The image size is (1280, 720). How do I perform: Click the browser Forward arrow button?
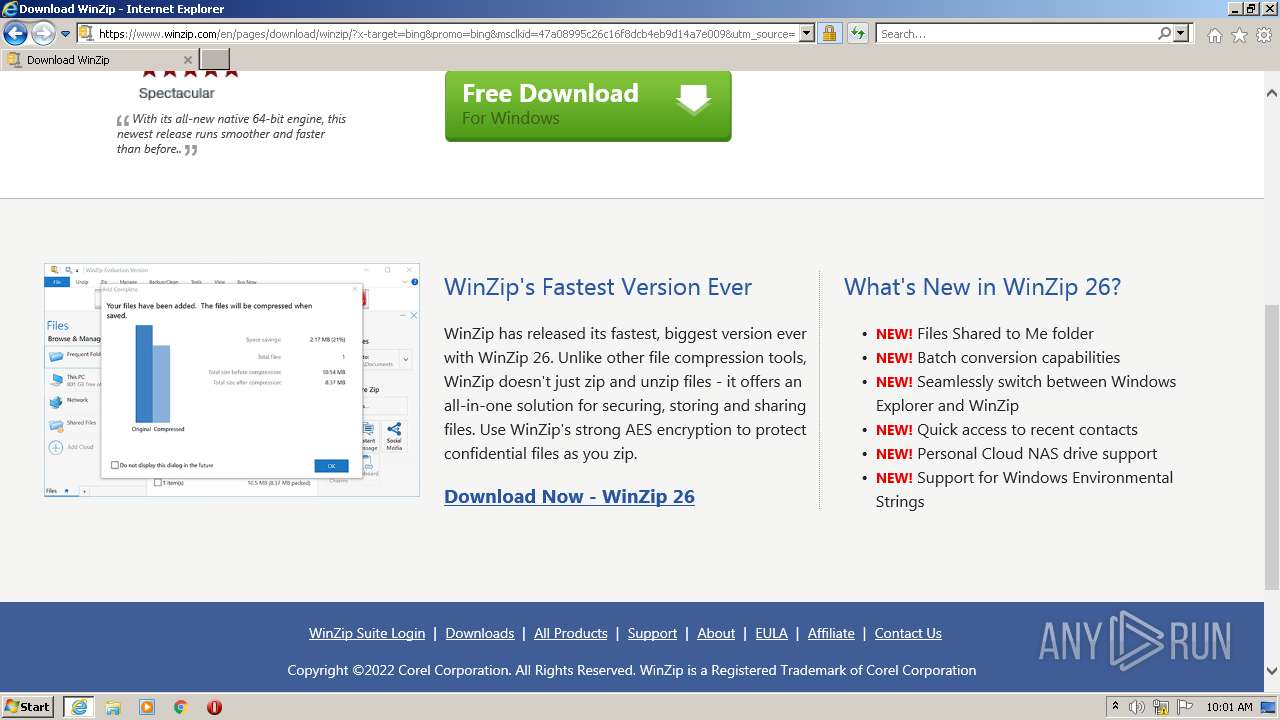pyautogui.click(x=43, y=33)
